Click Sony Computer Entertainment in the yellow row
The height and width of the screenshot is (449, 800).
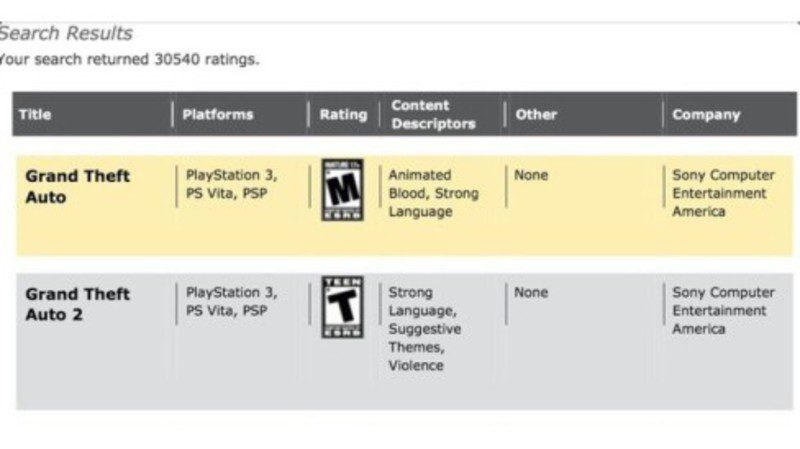pos(720,193)
